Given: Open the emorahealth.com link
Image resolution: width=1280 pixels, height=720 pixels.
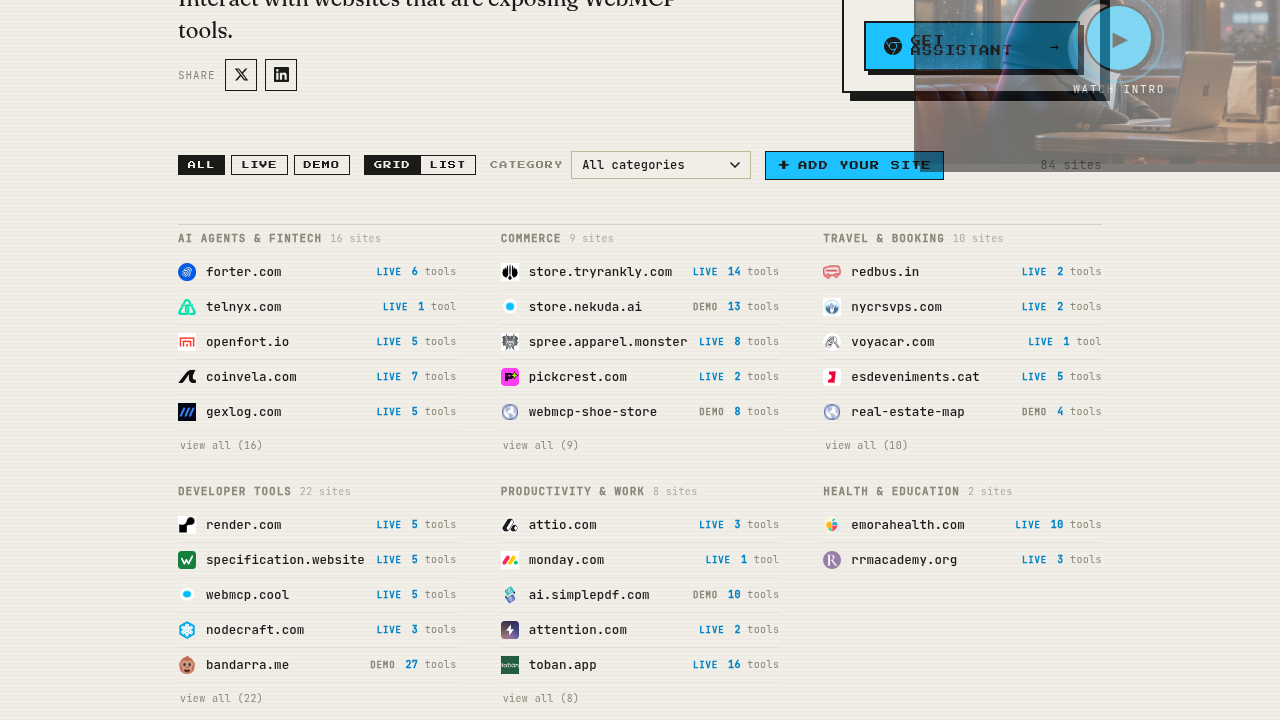Looking at the screenshot, I should (908, 525).
